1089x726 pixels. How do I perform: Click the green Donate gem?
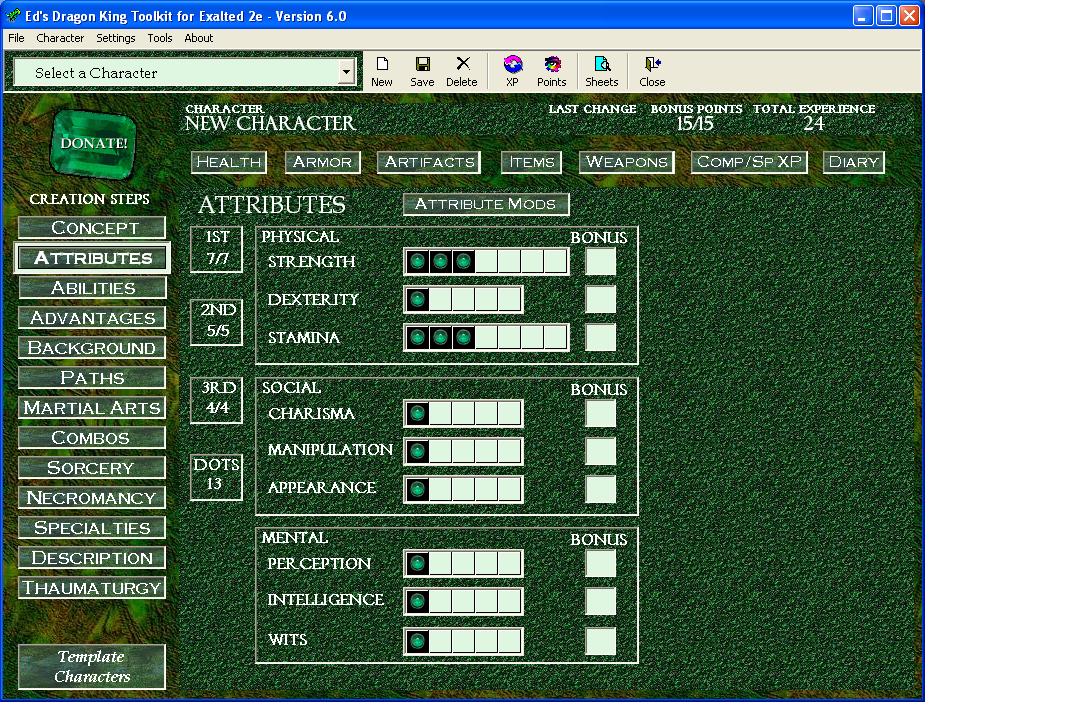[93, 144]
